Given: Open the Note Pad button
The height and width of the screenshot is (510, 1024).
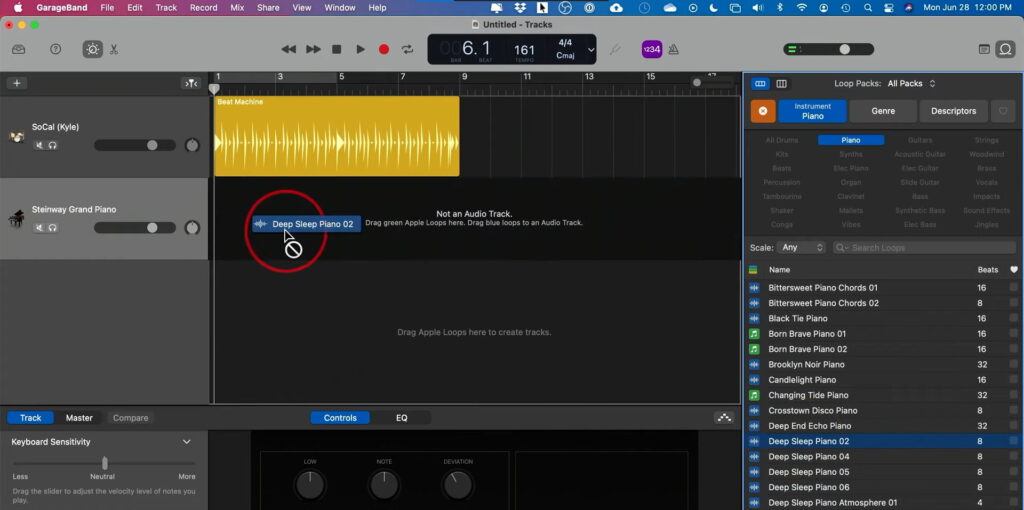Looking at the screenshot, I should tap(984, 49).
